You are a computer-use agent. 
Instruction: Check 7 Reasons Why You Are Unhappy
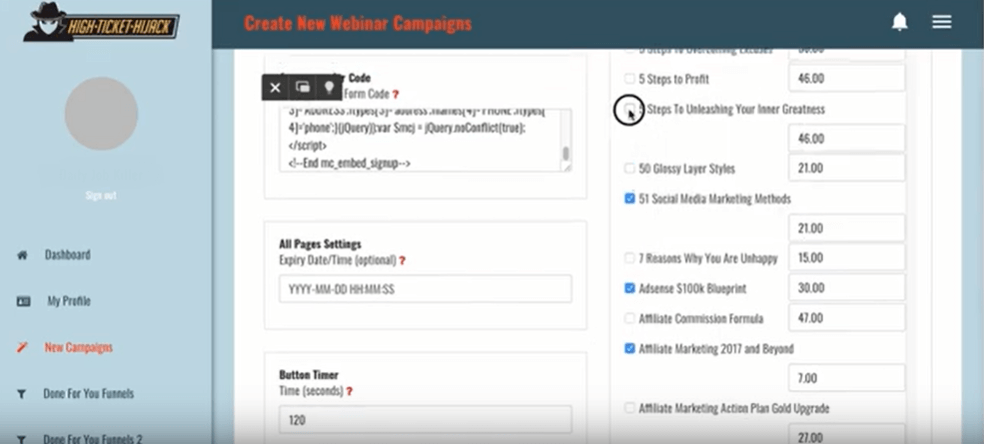[x=629, y=258]
